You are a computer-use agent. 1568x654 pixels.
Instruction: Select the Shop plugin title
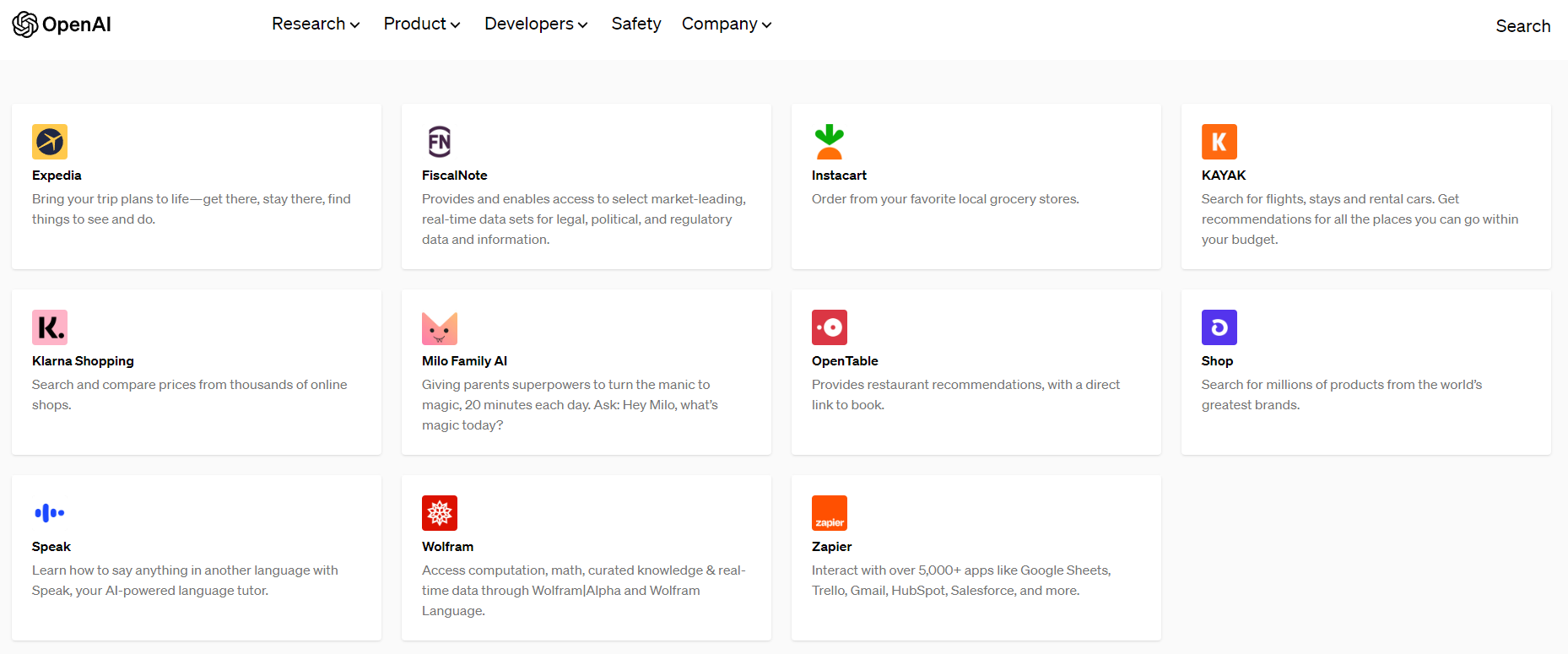coord(1217,361)
